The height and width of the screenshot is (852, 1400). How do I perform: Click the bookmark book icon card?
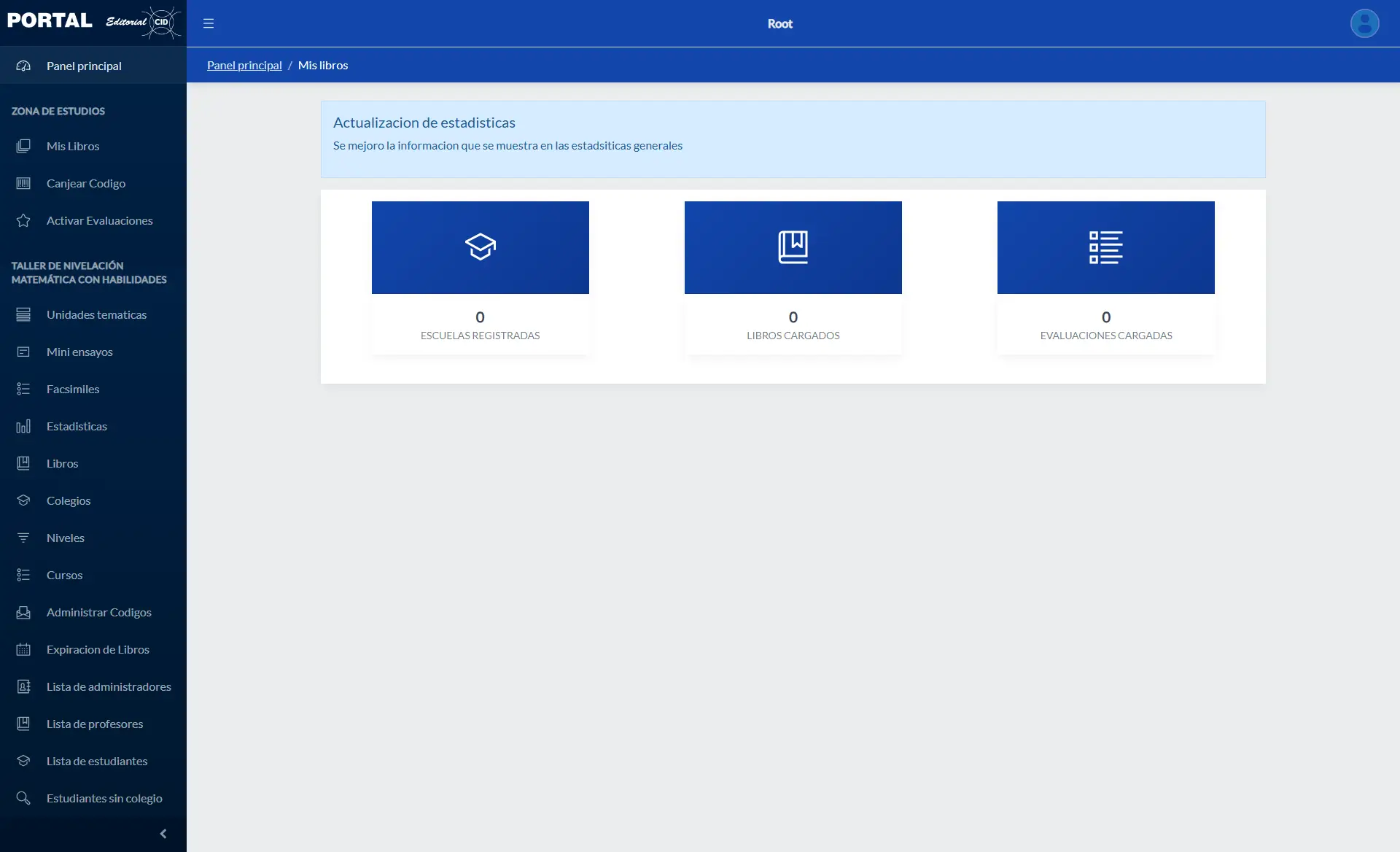[x=793, y=247]
